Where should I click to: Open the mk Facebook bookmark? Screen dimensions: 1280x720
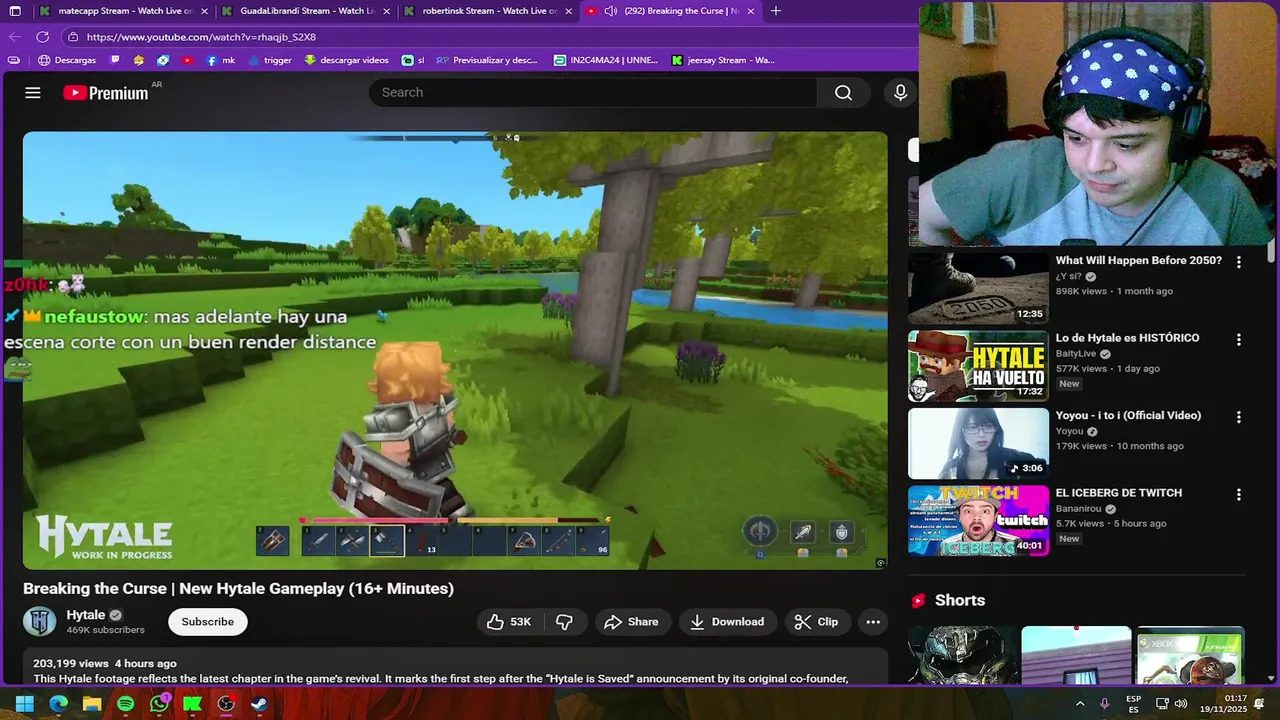click(220, 60)
